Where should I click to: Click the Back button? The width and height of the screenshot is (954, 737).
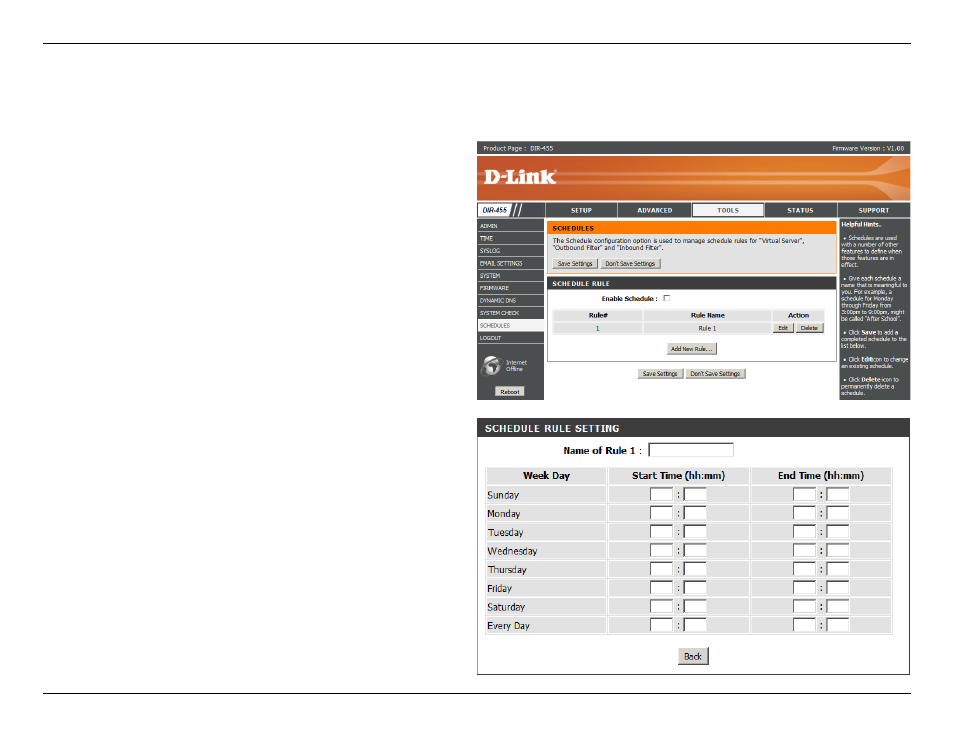coord(693,656)
